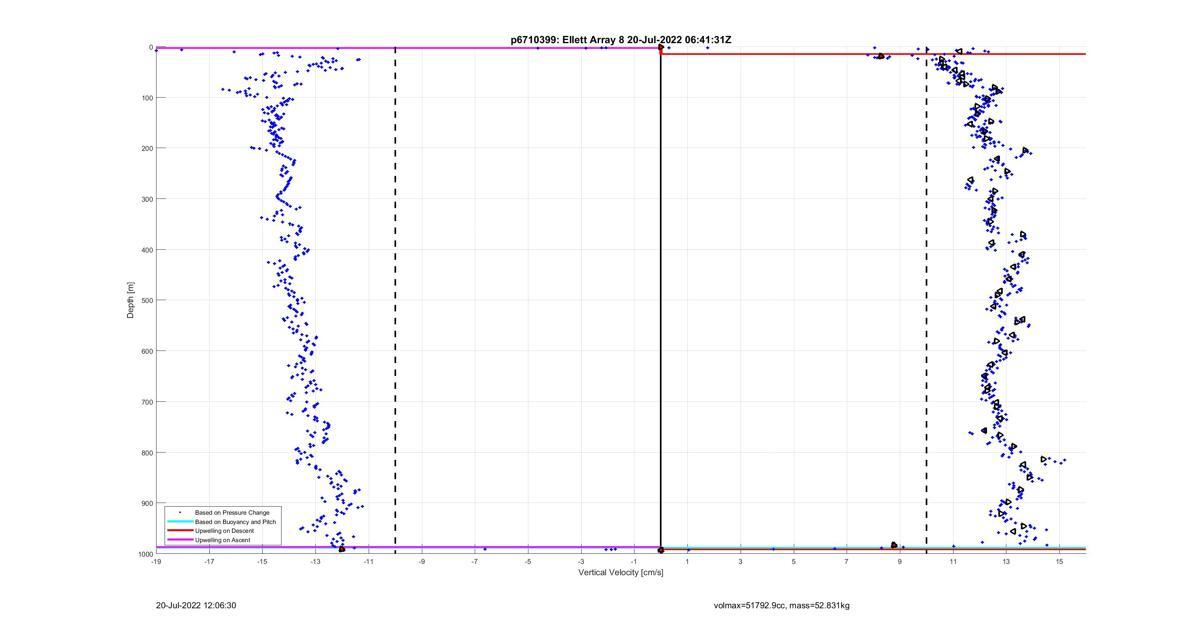Click the y-axis tick label '600'
1200x622 pixels.
[x=146, y=351]
